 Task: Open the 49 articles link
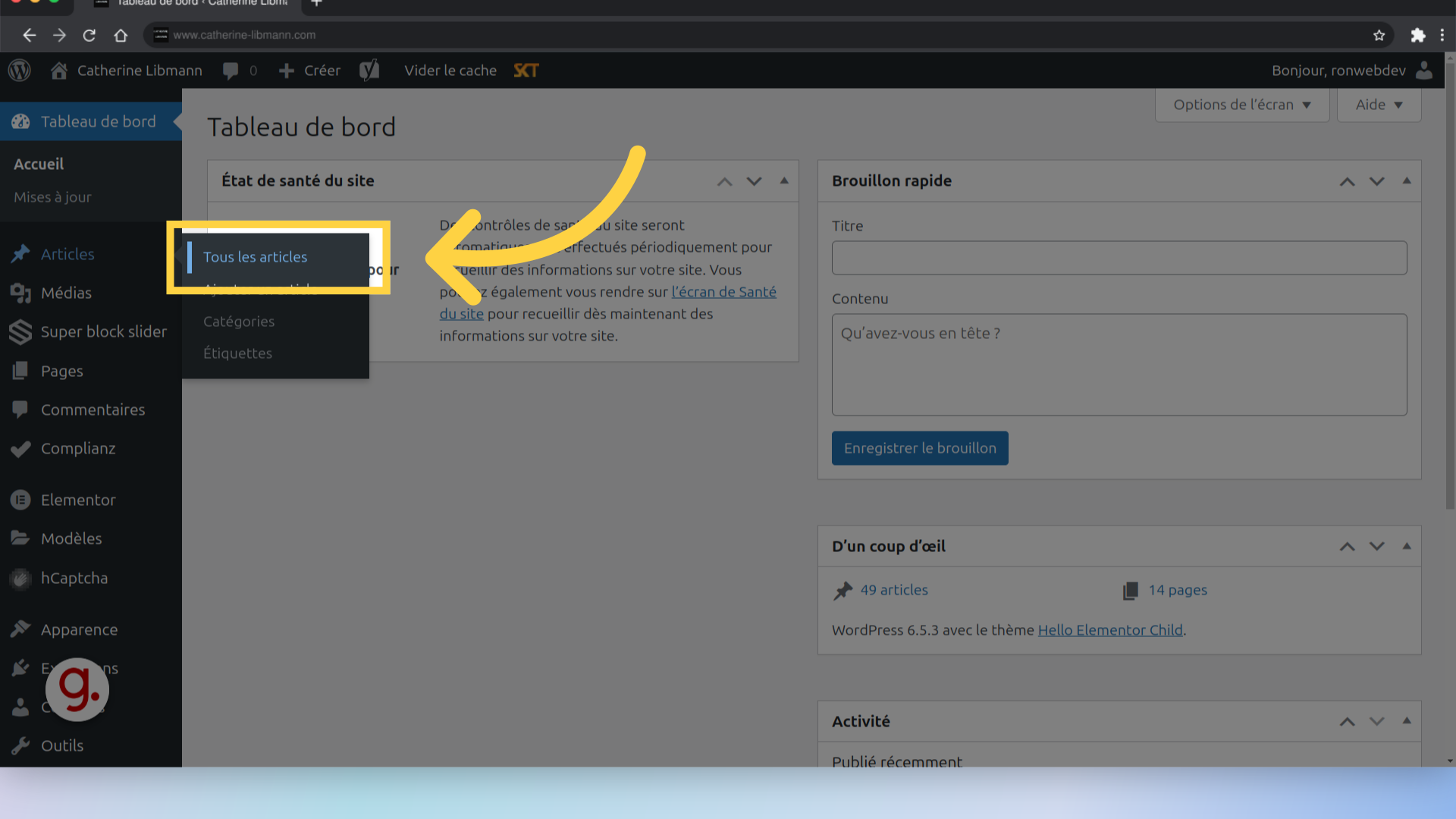[x=894, y=590]
